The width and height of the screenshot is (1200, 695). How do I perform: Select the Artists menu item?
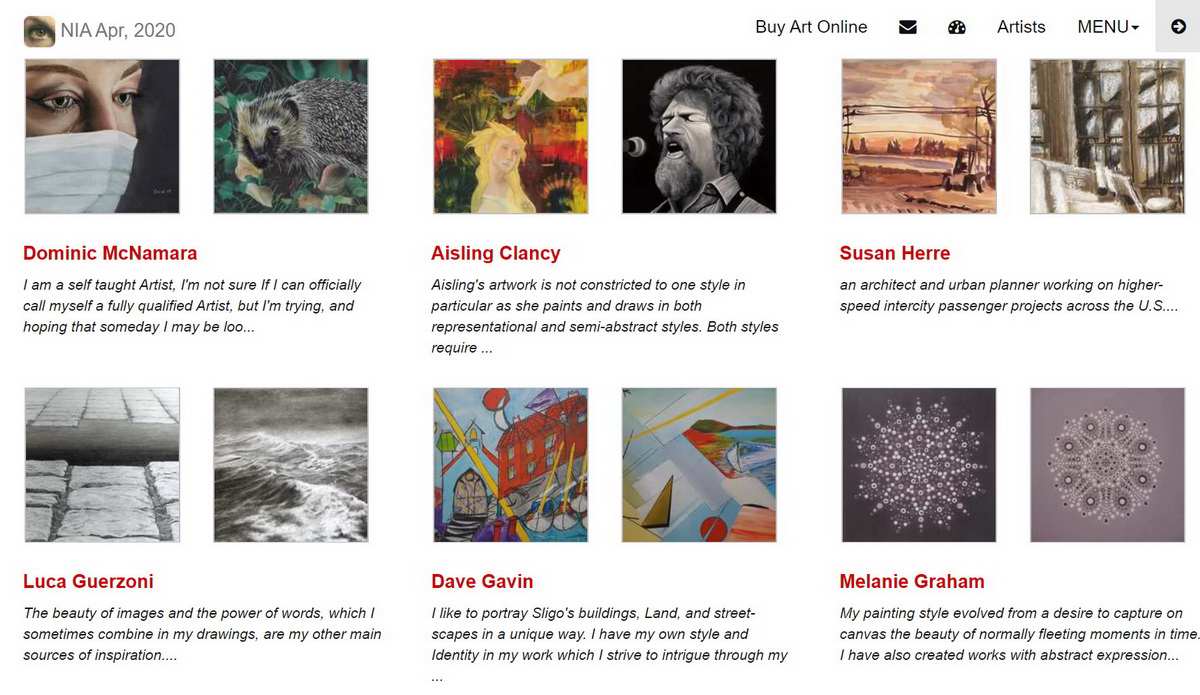tap(1020, 27)
